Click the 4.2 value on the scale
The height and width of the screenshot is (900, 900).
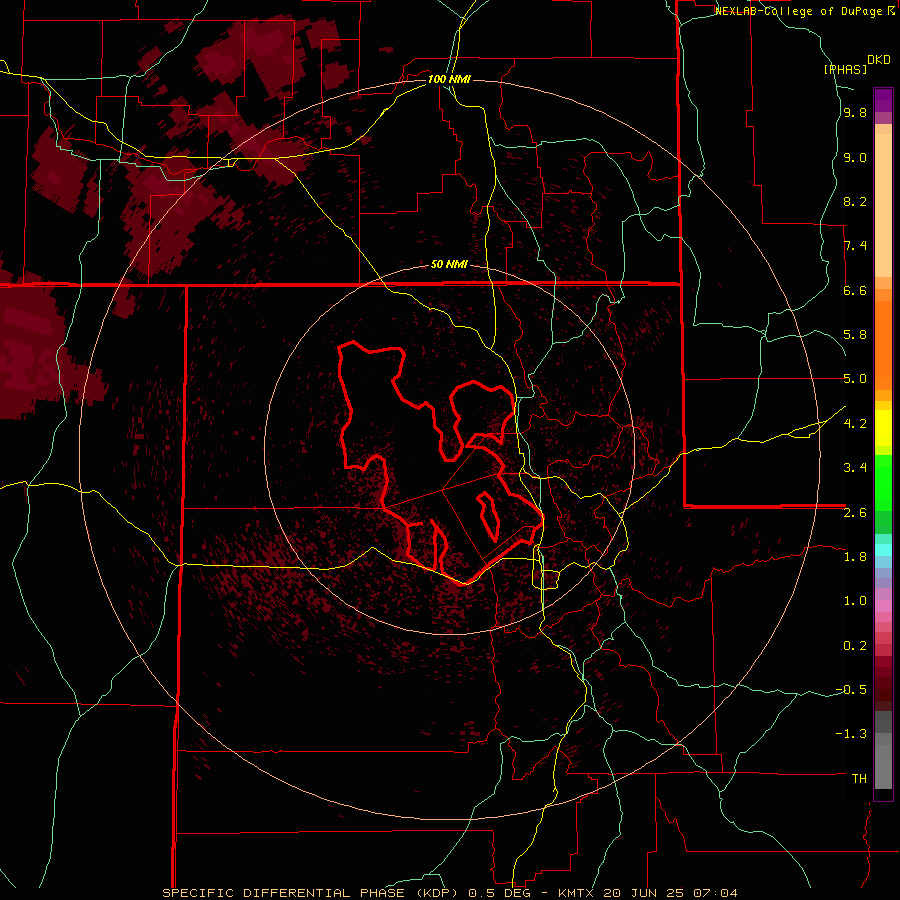click(x=855, y=424)
